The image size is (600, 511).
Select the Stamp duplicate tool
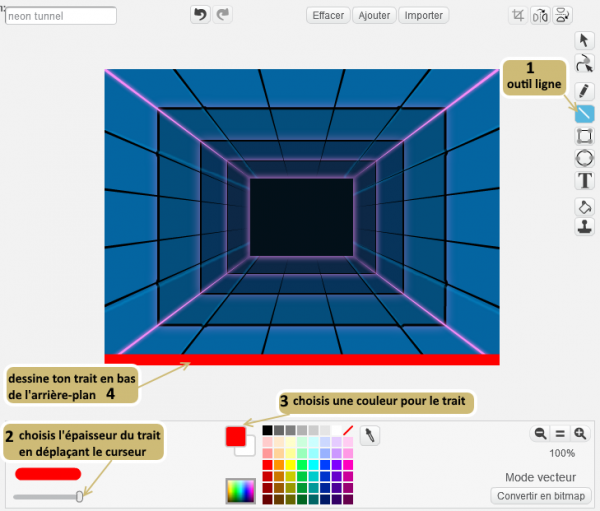(x=585, y=227)
